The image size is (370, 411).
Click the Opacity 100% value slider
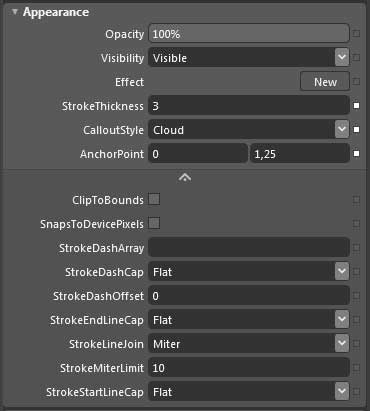point(249,33)
